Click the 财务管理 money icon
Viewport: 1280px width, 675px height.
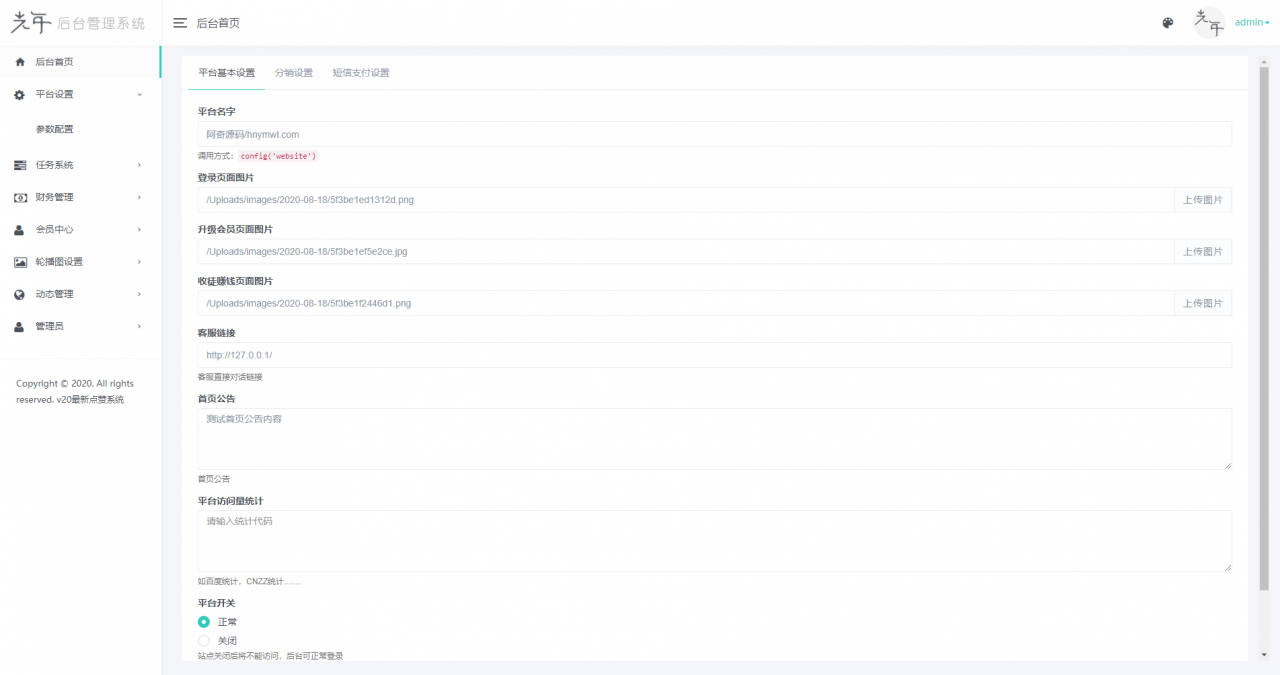(20, 197)
